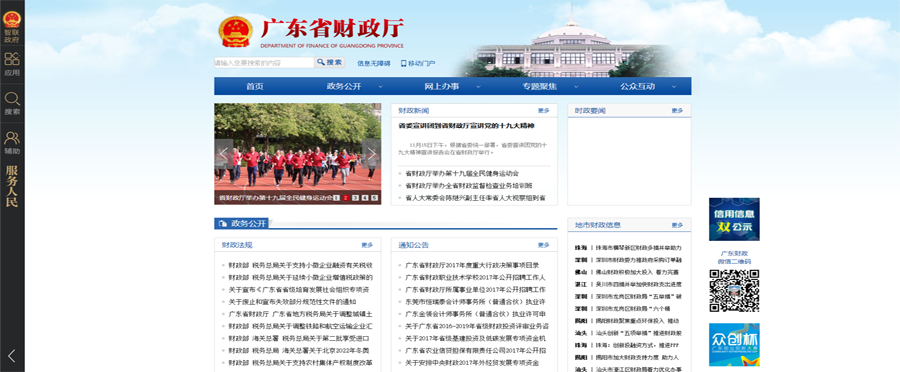The height and width of the screenshot is (372, 900).
Task: Open news 省人大常委会陈继兴副主任率省人大视察组
Action: click(475, 198)
